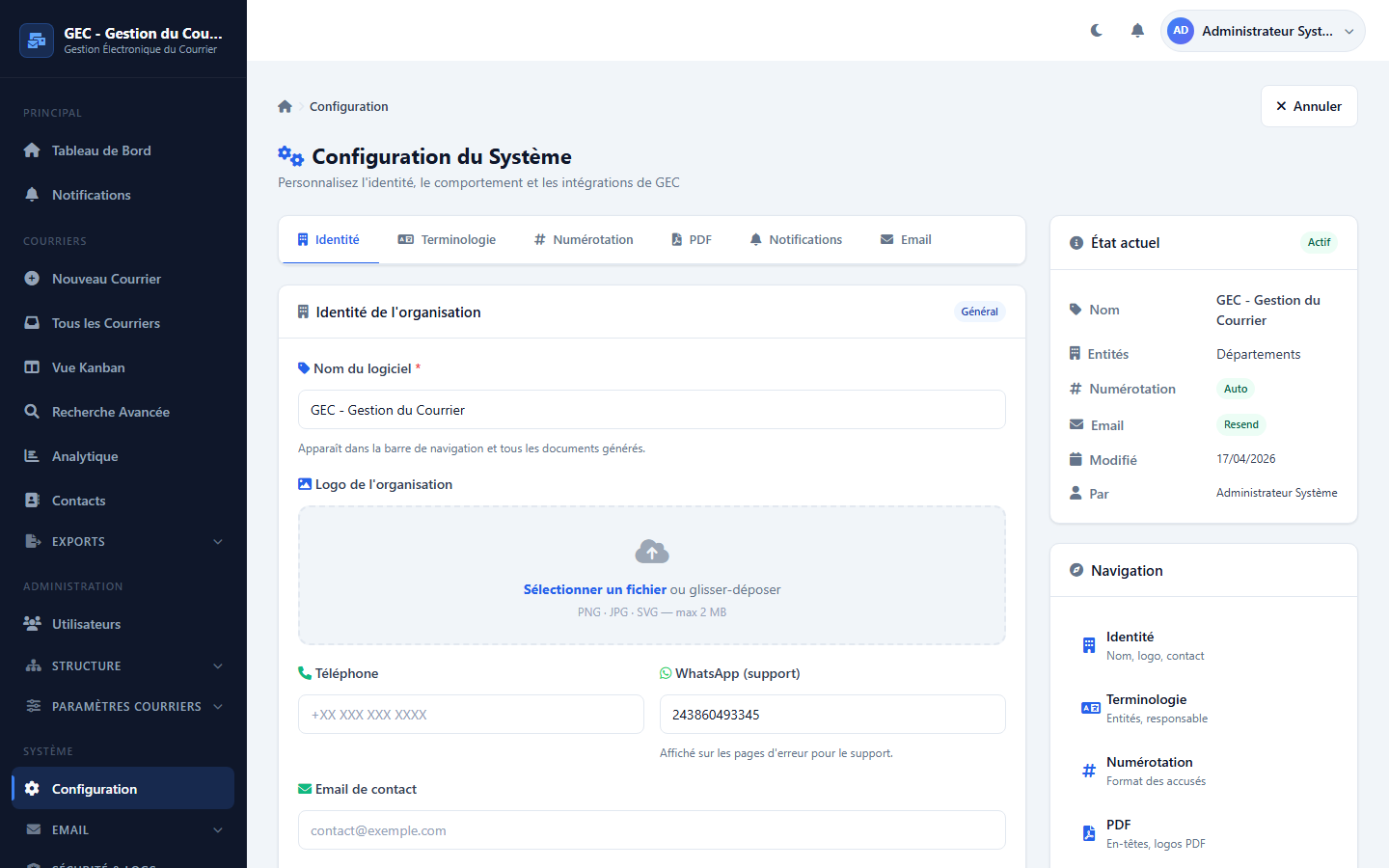
Task: Open the Administrateur Système user dropdown
Action: (x=1262, y=31)
